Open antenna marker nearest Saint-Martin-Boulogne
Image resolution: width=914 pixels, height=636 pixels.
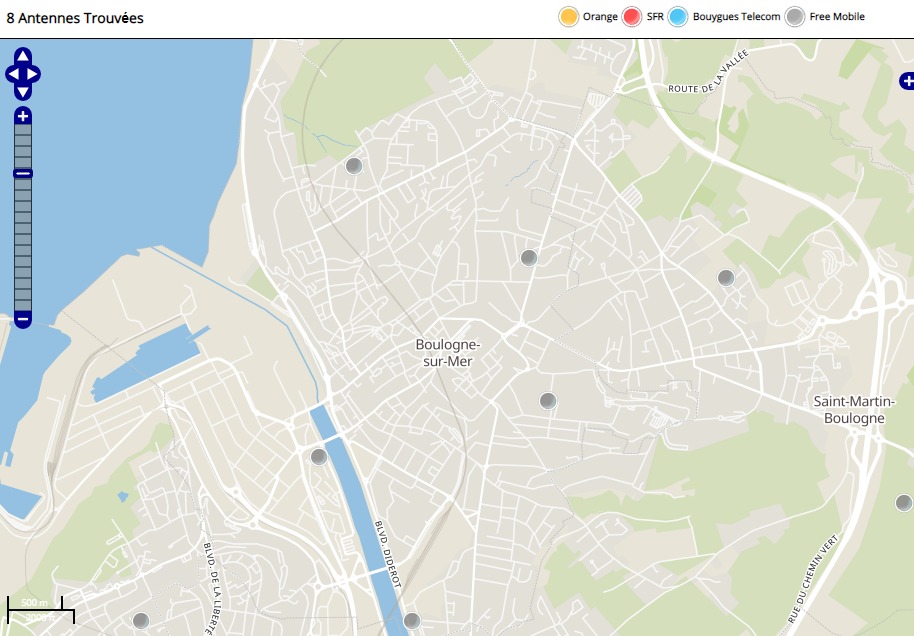904,502
